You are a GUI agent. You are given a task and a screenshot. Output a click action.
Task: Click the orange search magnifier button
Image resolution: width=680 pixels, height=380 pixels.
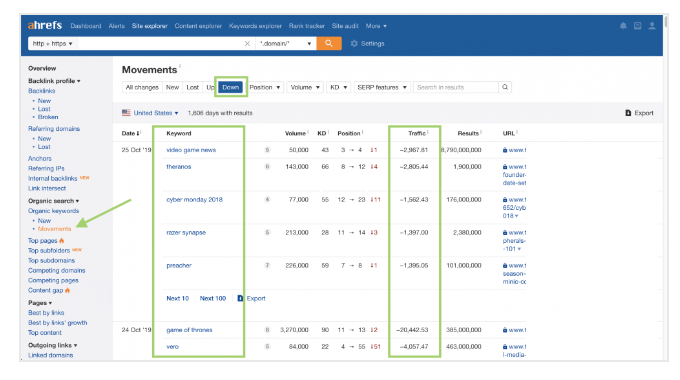pyautogui.click(x=329, y=43)
